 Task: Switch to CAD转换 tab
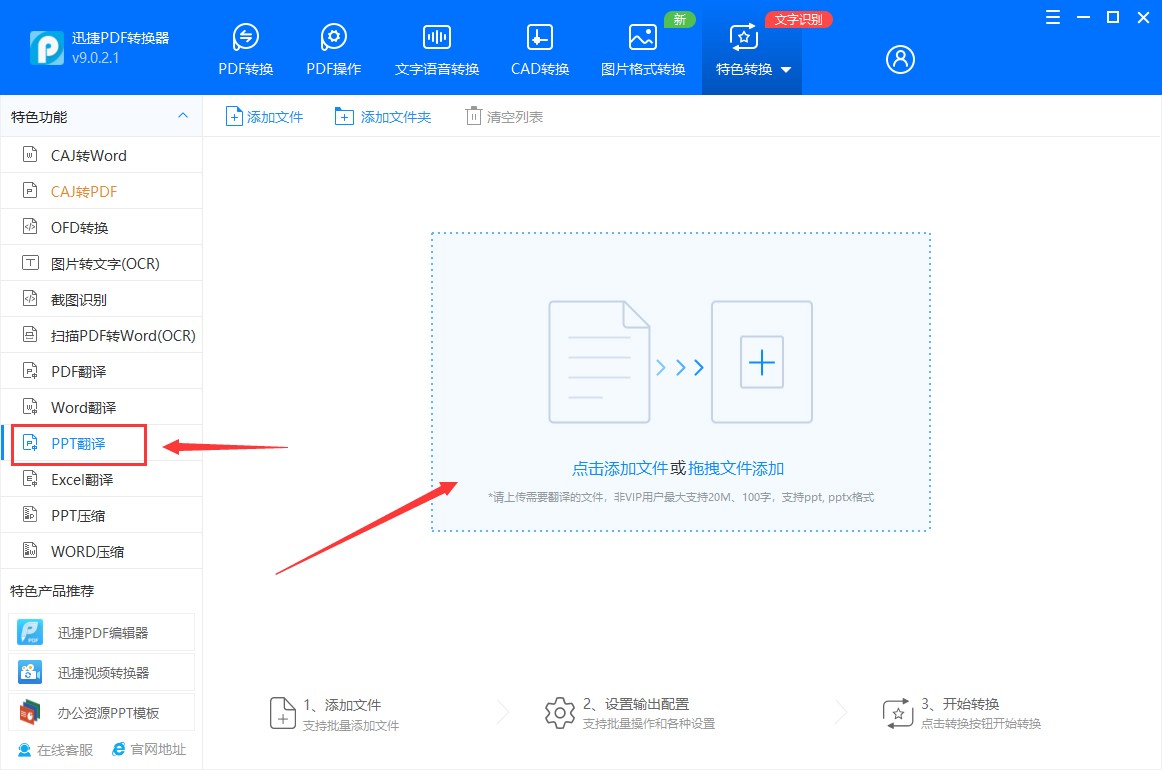point(540,50)
